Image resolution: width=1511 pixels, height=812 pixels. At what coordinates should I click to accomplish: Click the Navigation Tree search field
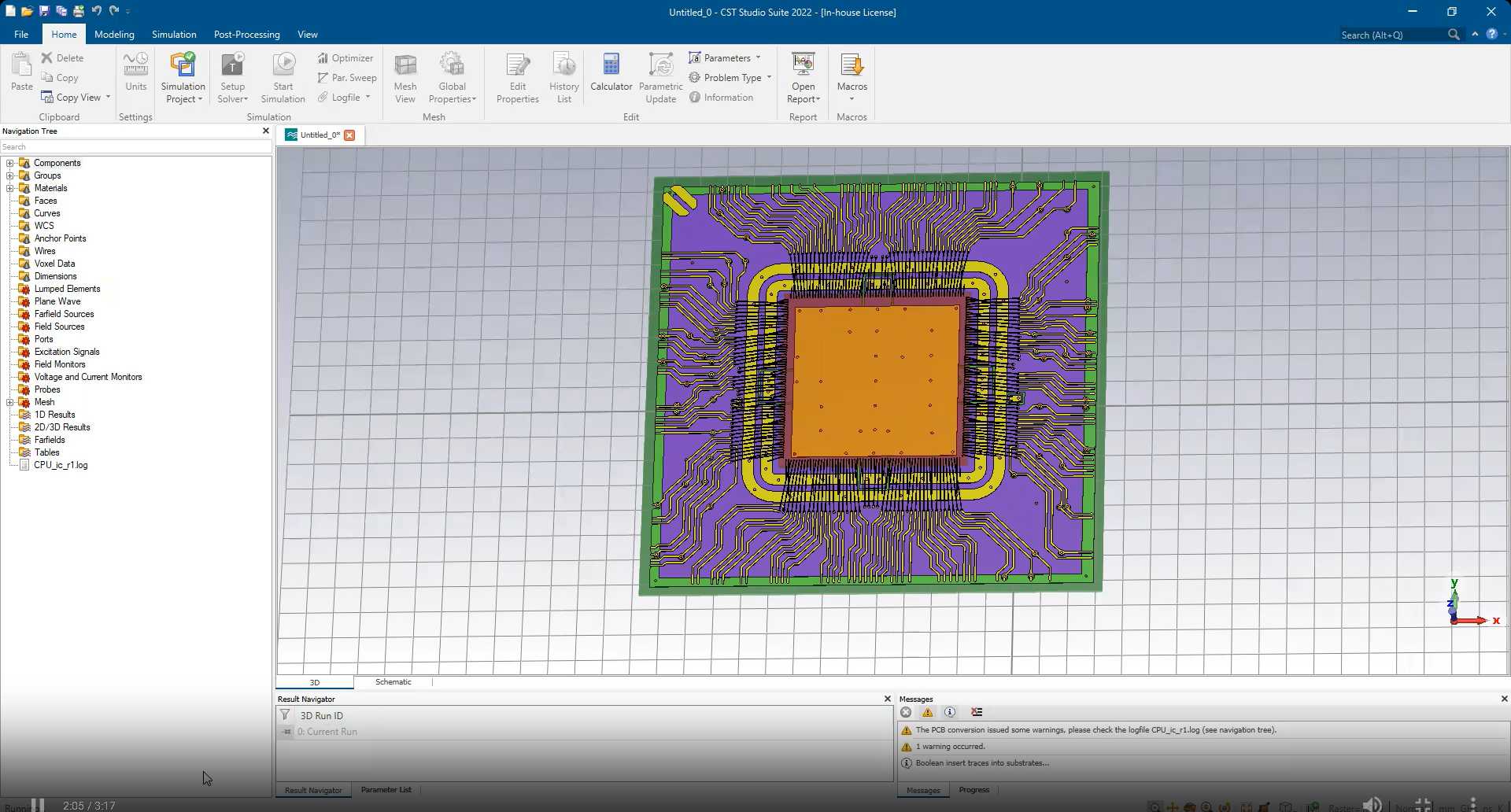tap(135, 147)
